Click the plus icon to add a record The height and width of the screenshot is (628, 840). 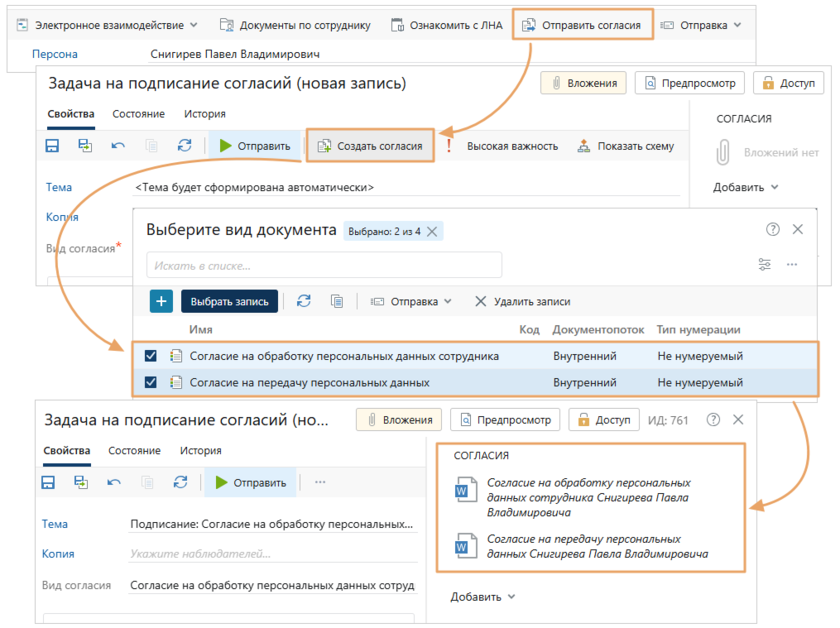[161, 301]
